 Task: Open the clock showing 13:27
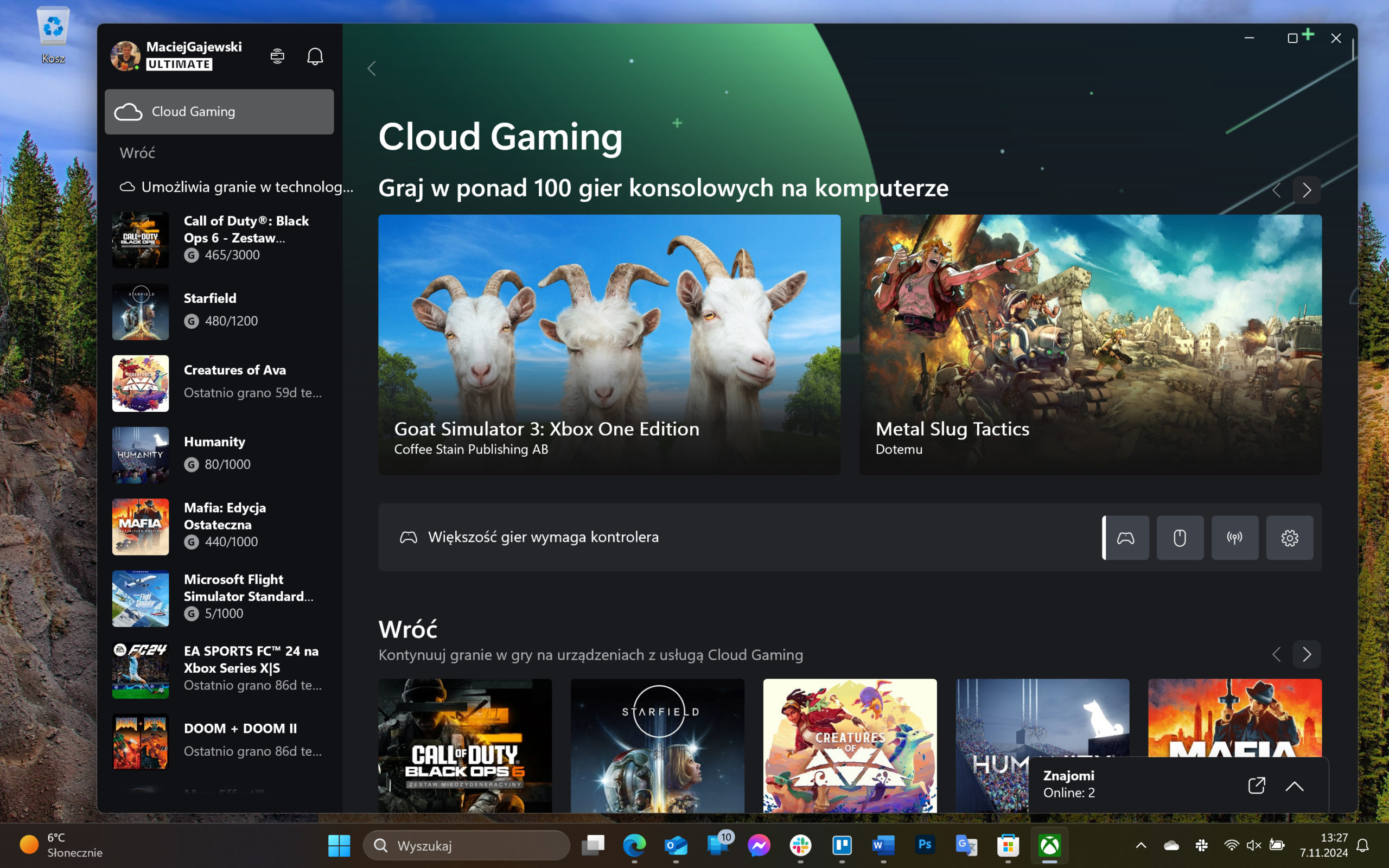[x=1323, y=845]
